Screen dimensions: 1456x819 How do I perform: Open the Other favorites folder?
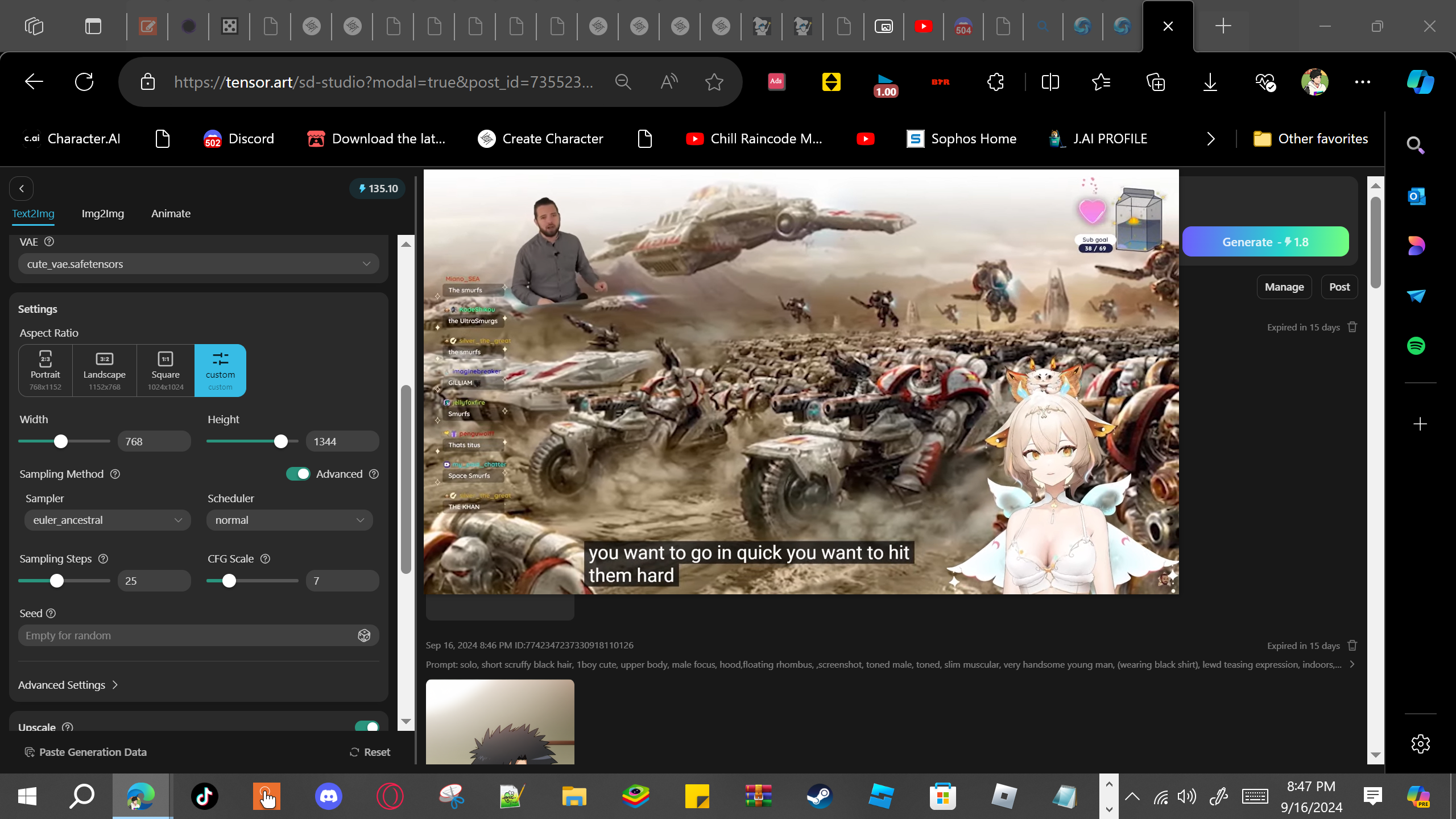click(1311, 139)
